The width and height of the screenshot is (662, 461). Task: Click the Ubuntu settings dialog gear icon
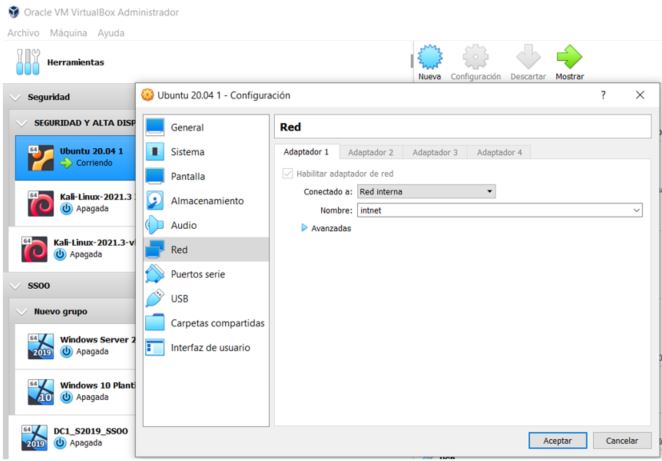pos(147,95)
